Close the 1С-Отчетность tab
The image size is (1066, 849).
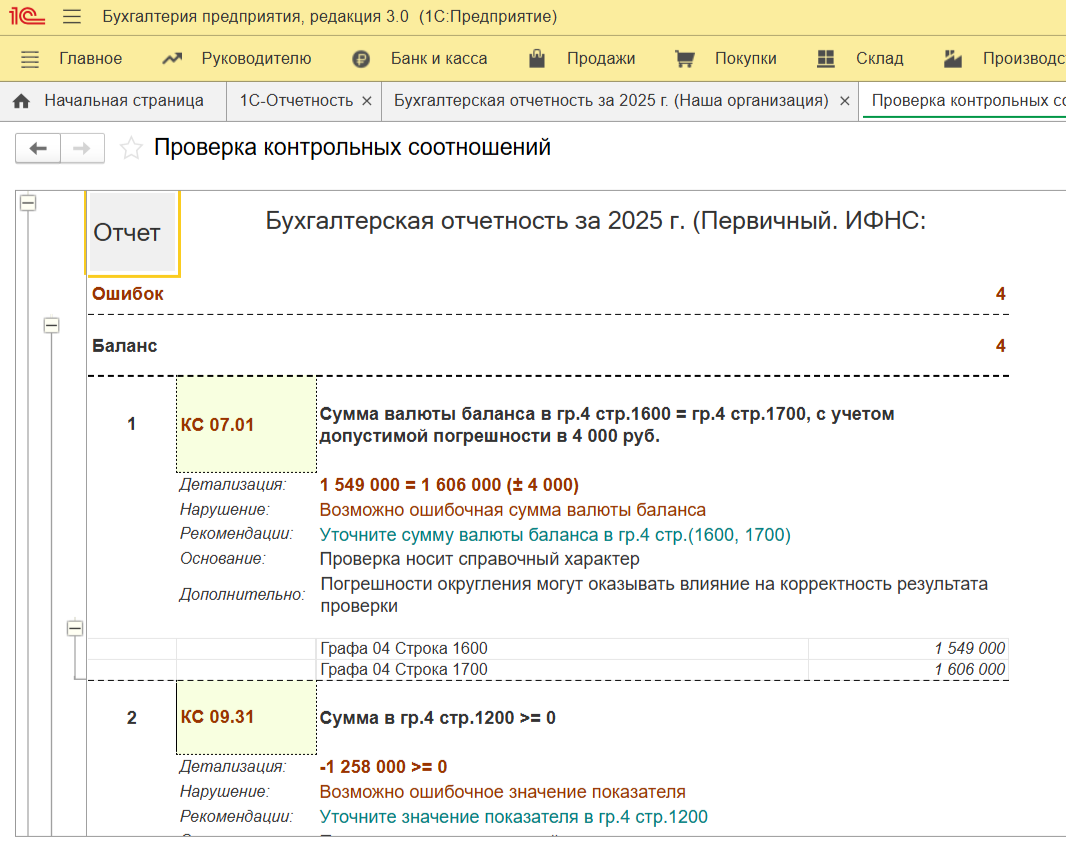367,101
